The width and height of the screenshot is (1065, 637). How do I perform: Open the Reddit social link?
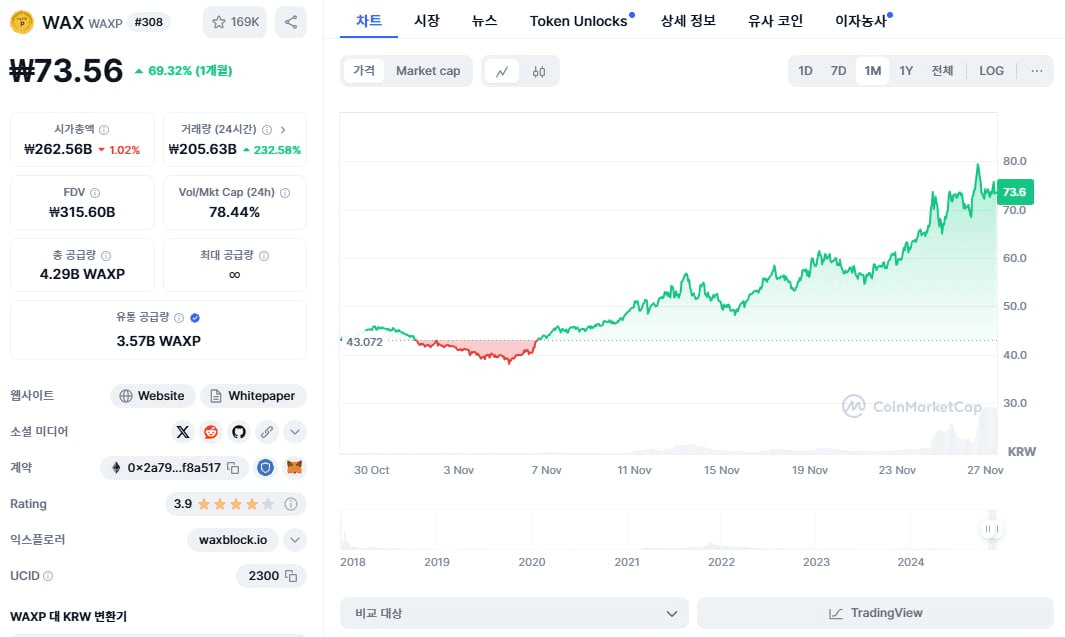click(211, 431)
